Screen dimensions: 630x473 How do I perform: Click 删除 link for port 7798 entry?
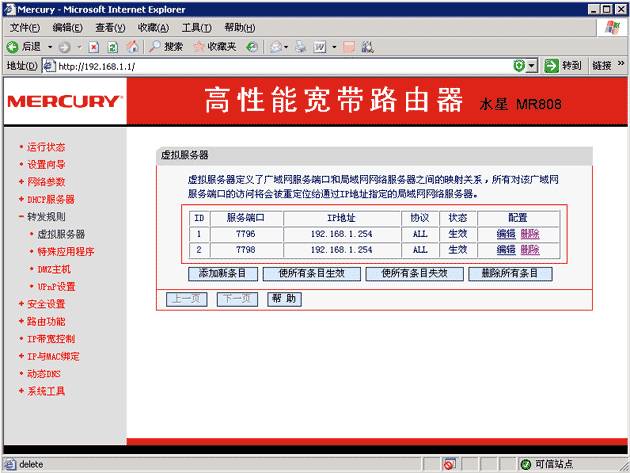click(529, 250)
